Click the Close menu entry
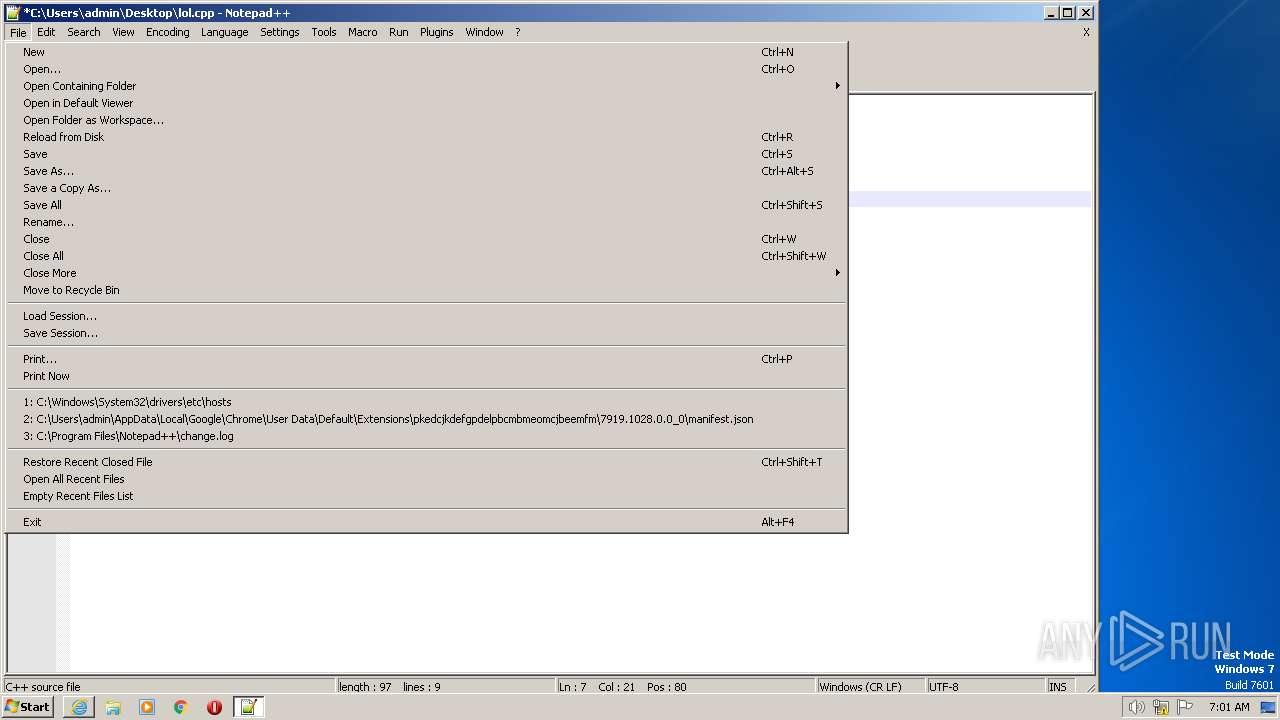1280x720 pixels. point(427,239)
